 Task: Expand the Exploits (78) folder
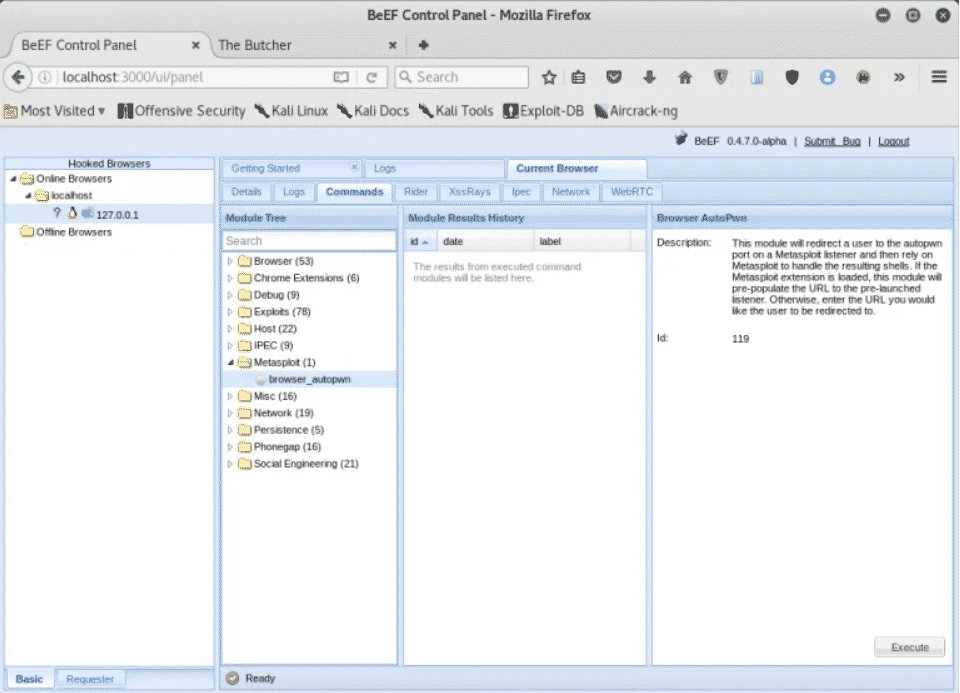pos(231,312)
